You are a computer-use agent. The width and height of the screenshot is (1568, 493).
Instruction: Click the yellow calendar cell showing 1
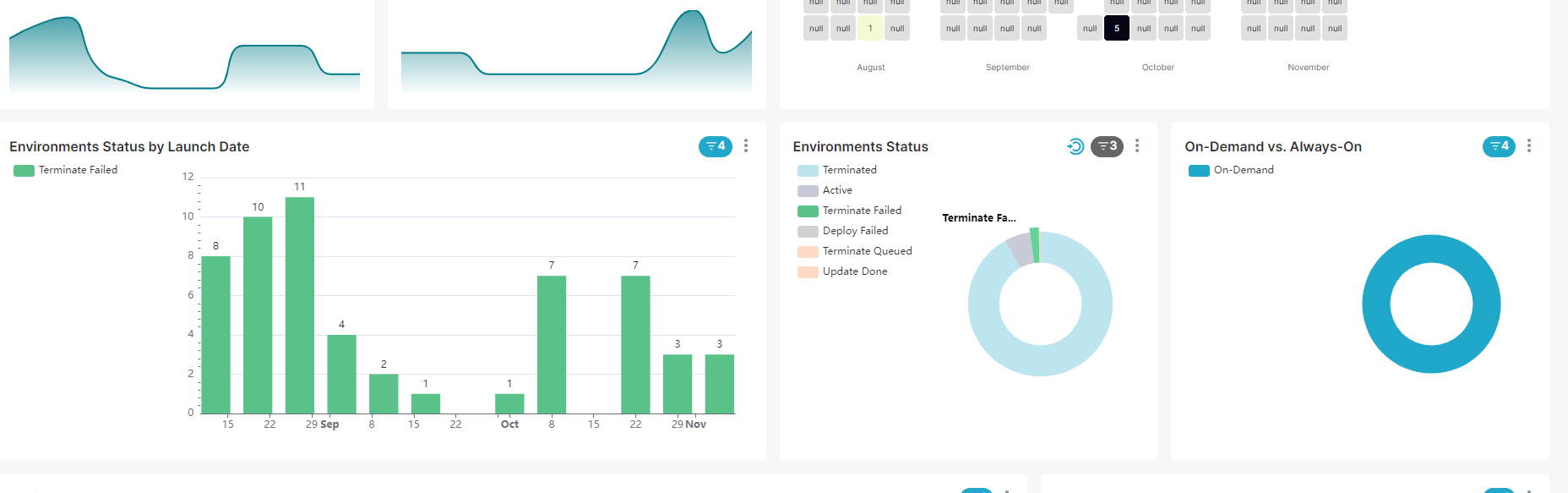[x=870, y=28]
